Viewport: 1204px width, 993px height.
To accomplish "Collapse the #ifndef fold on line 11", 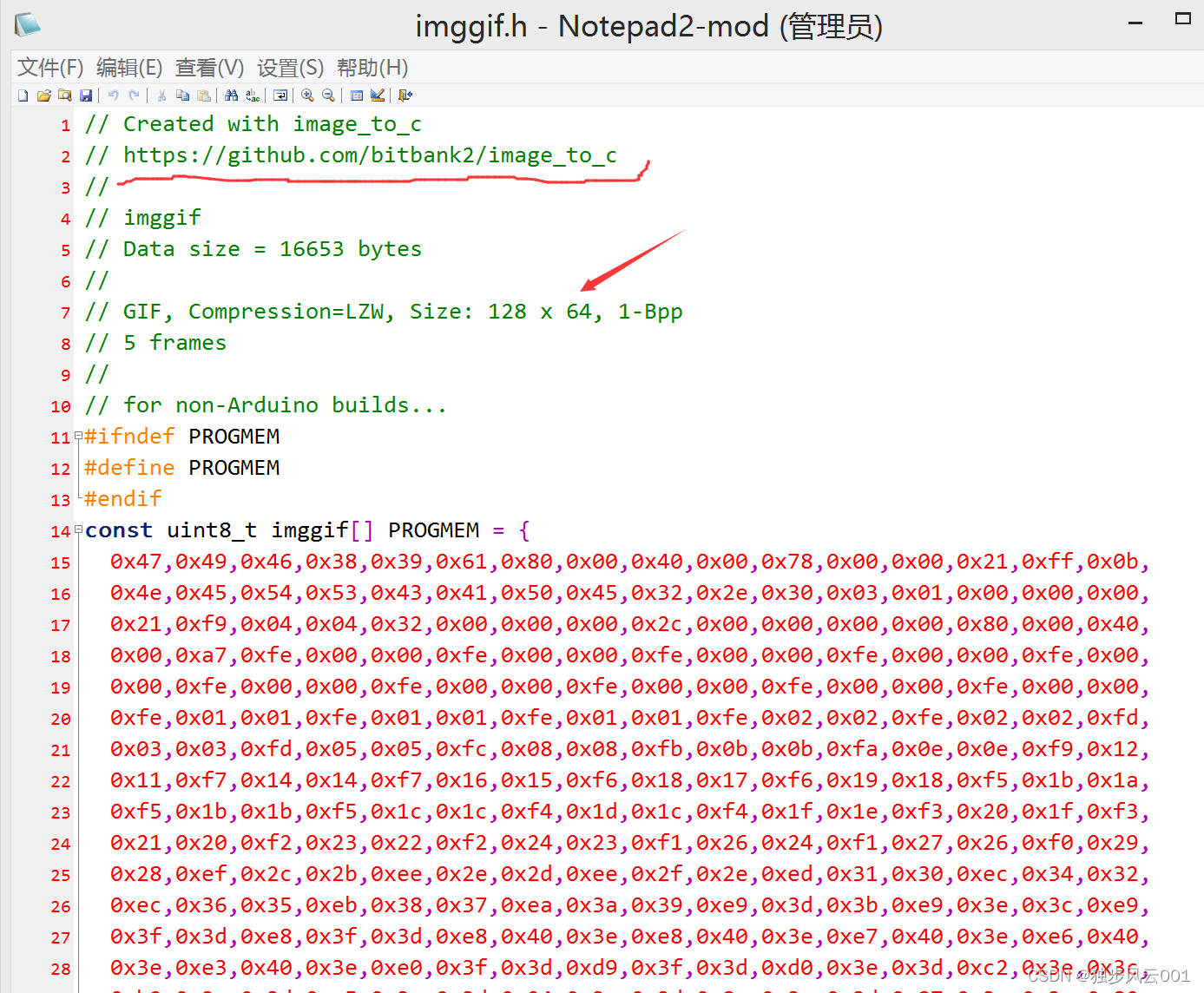I will (x=79, y=436).
